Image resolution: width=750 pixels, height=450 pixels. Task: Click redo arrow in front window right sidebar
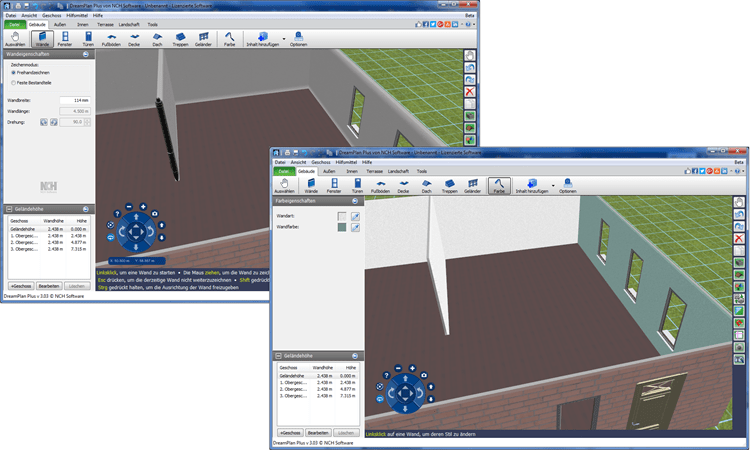(739, 226)
